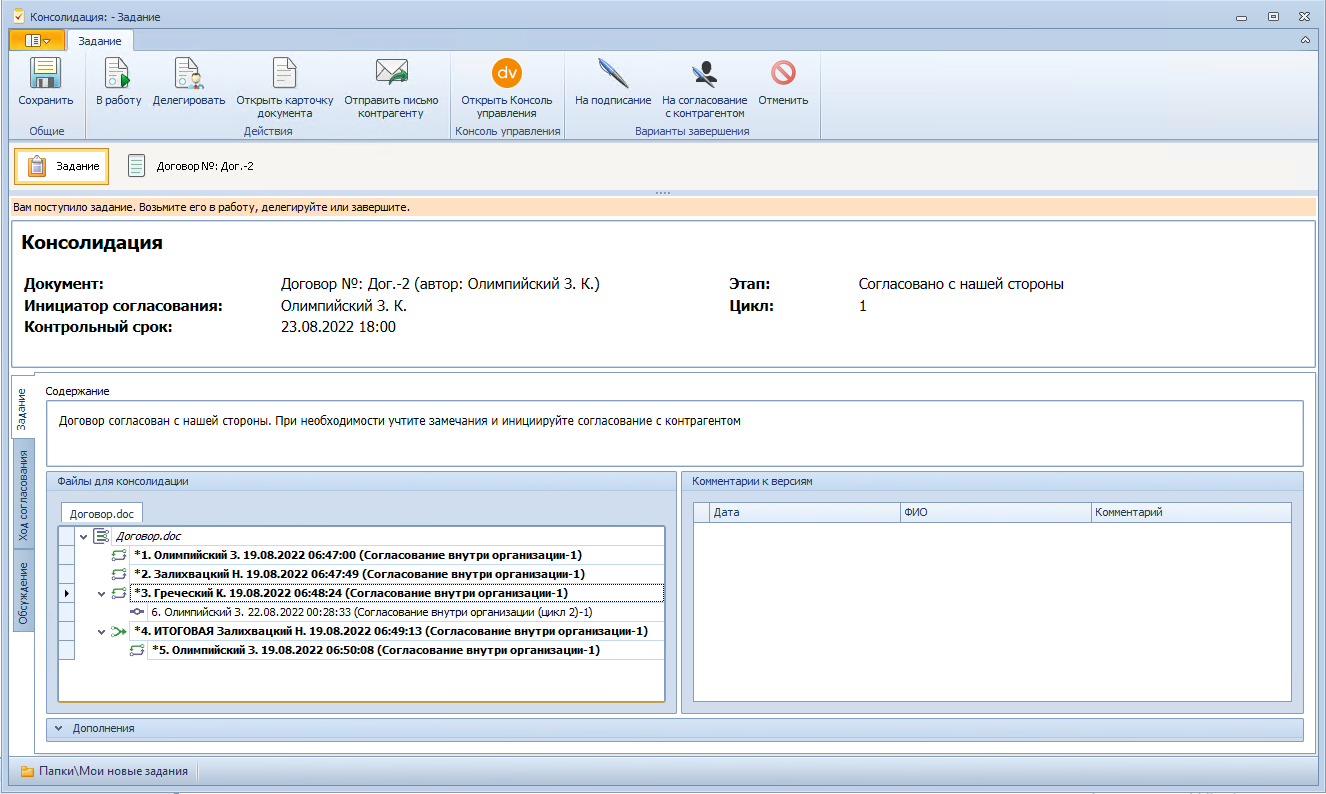Expand the 'Дополнения' section
The height and width of the screenshot is (794, 1326).
click(59, 728)
